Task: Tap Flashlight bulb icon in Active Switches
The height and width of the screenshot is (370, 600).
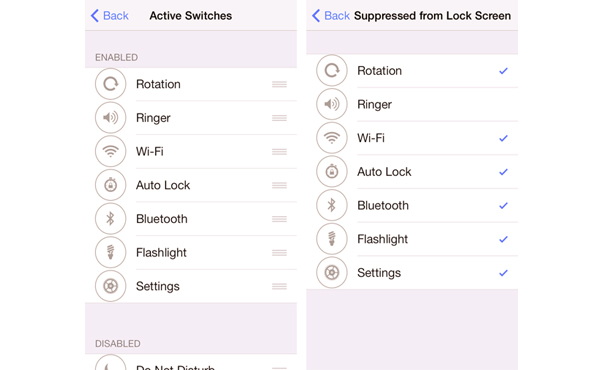Action: 111,252
